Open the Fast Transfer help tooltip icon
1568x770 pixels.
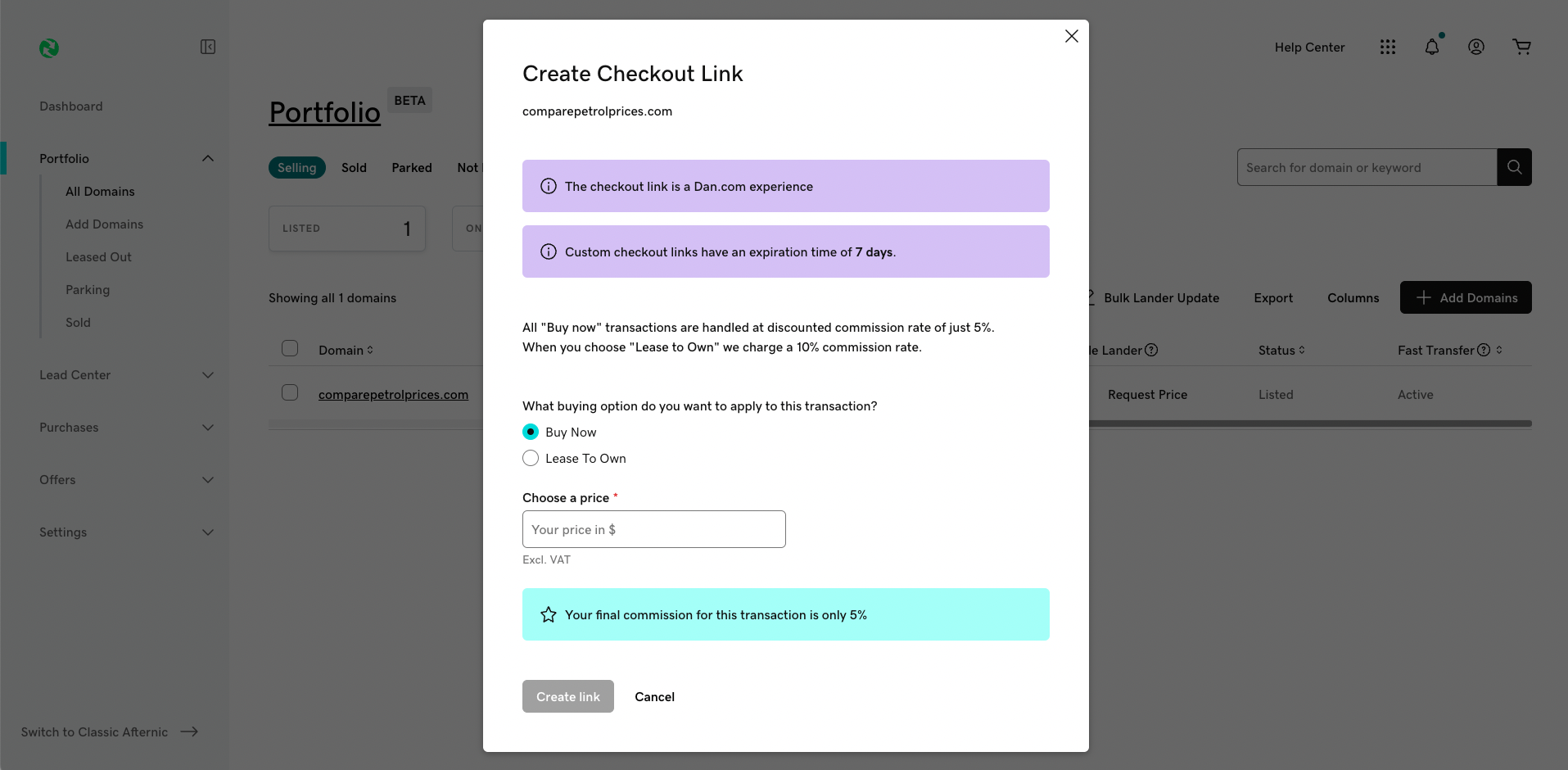(x=1484, y=350)
